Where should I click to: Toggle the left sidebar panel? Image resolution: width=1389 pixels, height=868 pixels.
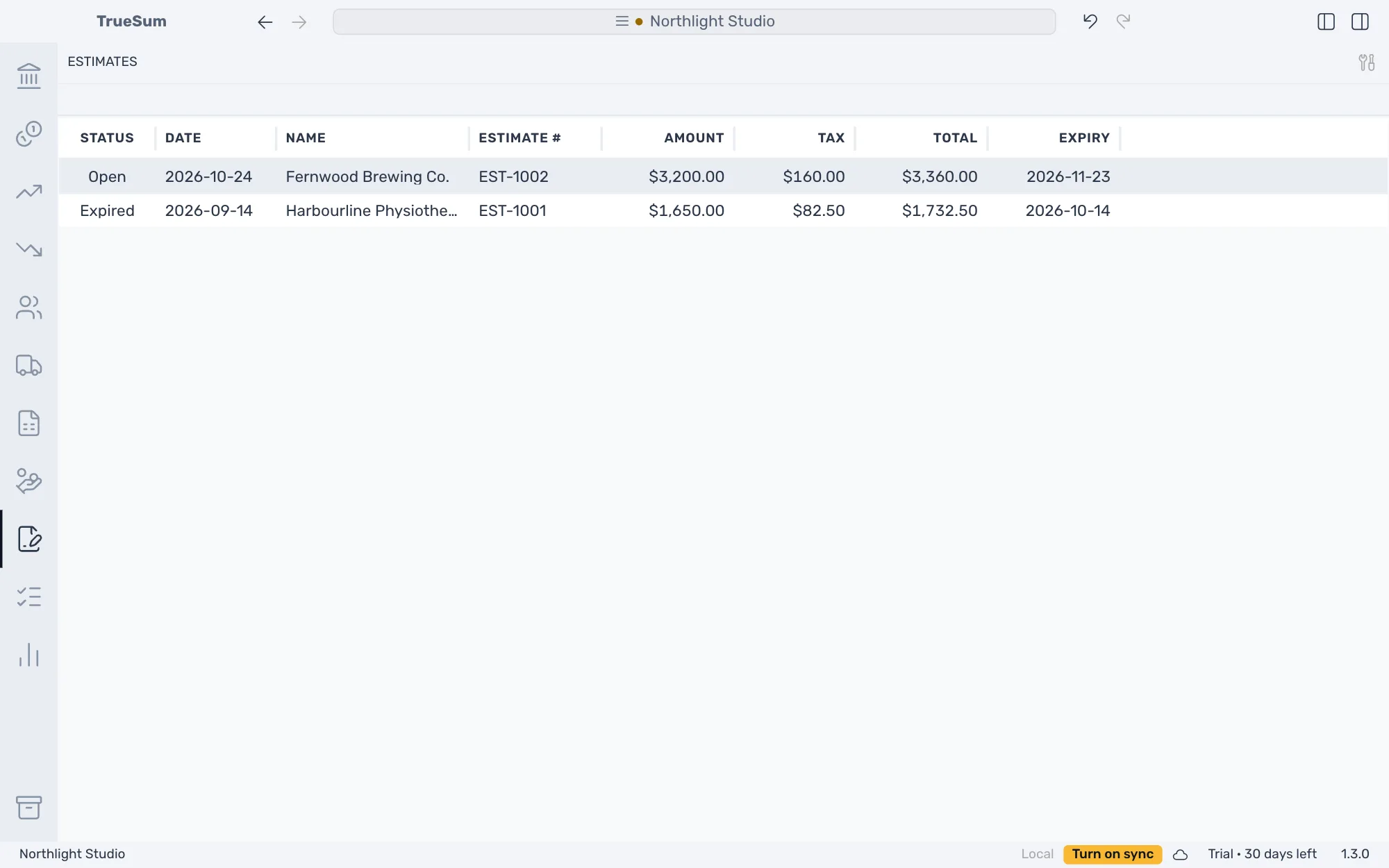point(1326,22)
